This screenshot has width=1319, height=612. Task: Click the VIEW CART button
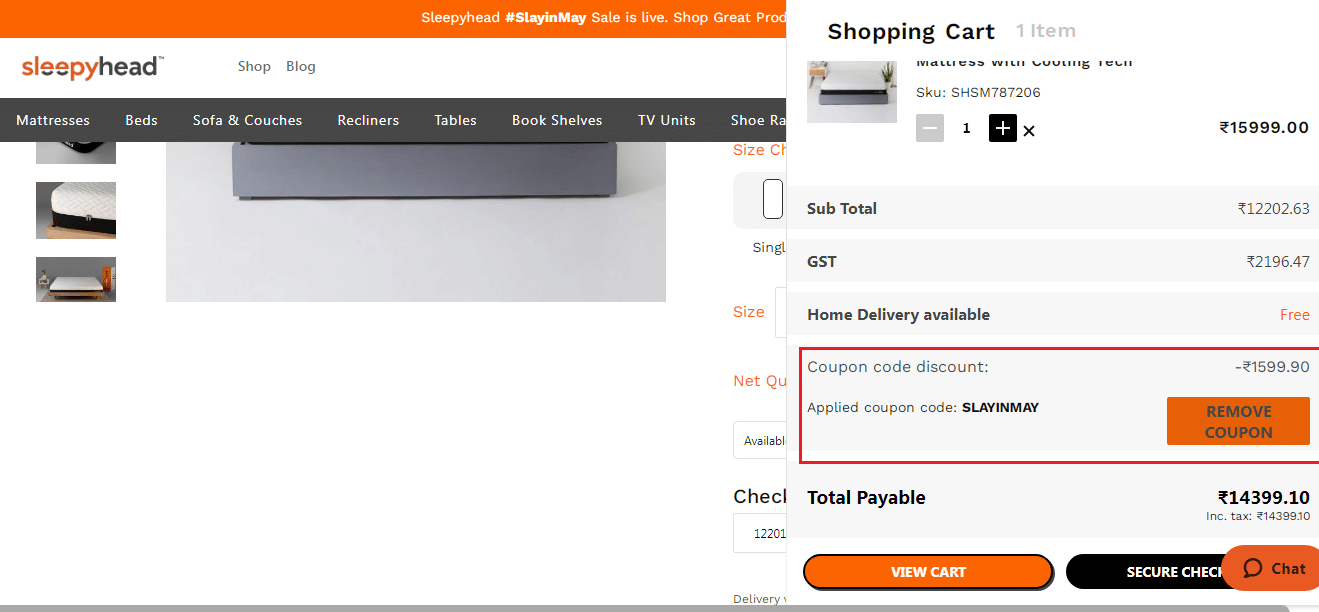[928, 571]
